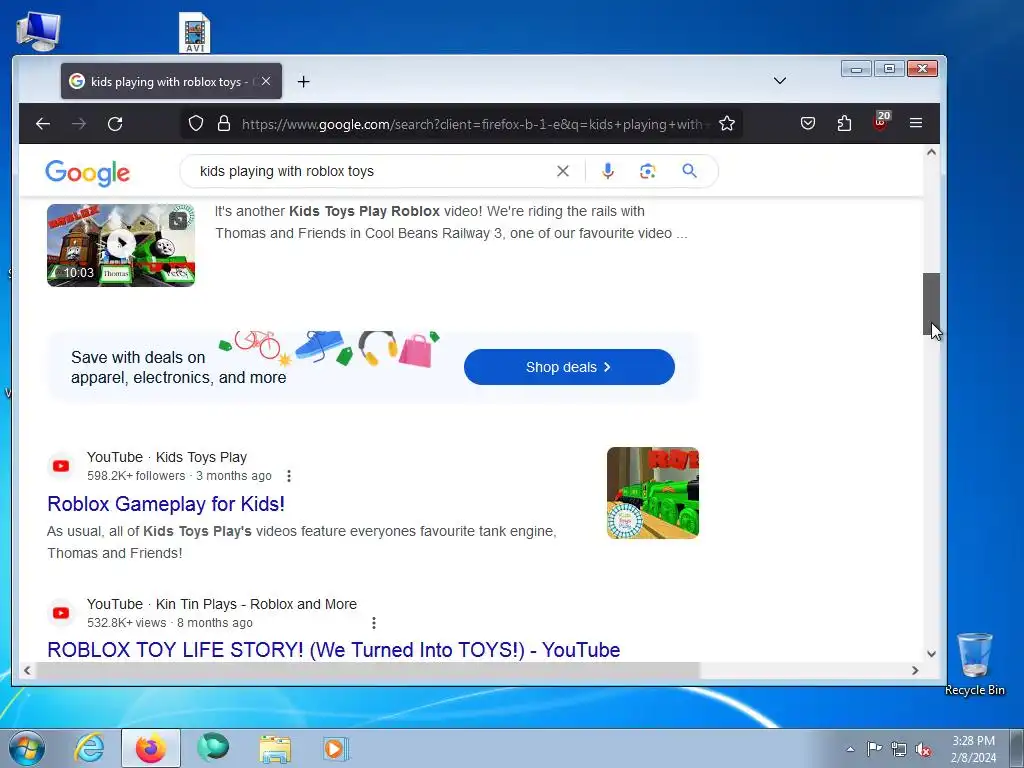The image size is (1024, 768).
Task: Click the YouTube favicon for Kin Tin Plays result
Action: click(61, 613)
